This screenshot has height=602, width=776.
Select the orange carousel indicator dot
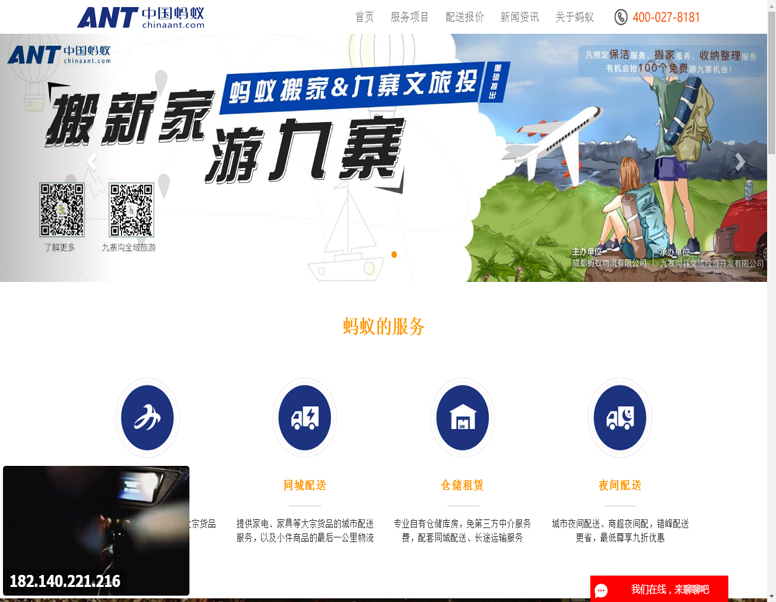coord(394,254)
